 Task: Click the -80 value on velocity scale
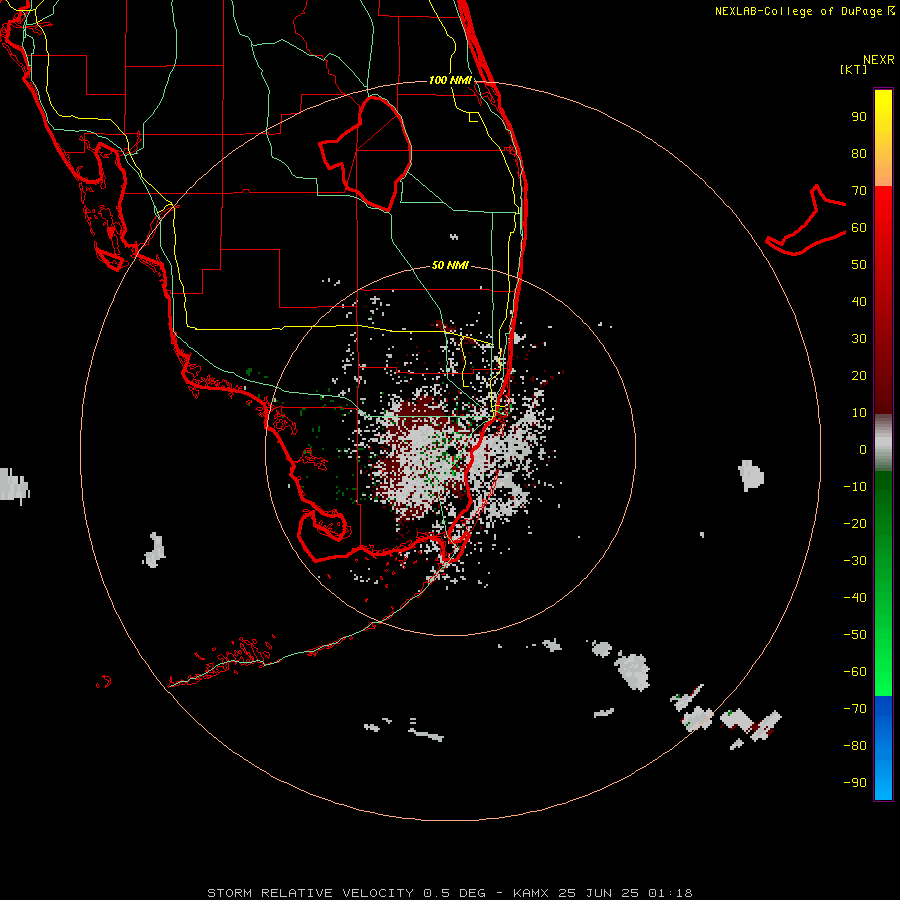[855, 746]
